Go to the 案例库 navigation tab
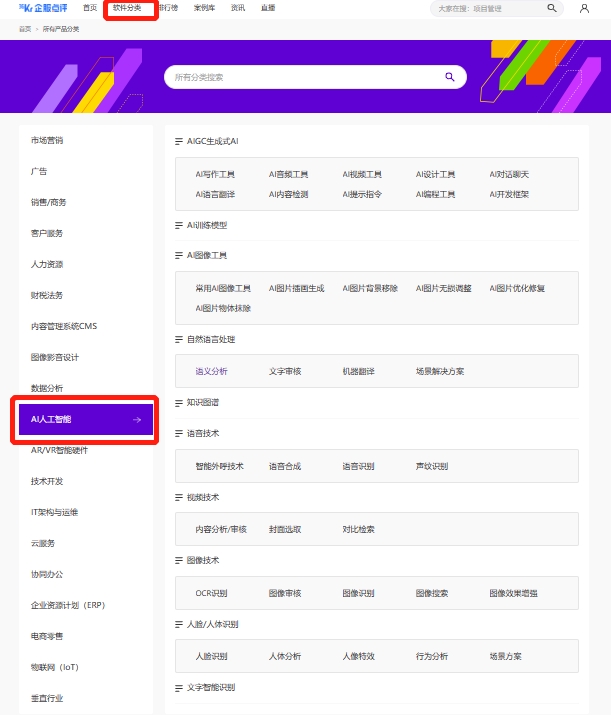The width and height of the screenshot is (611, 715). pyautogui.click(x=203, y=8)
